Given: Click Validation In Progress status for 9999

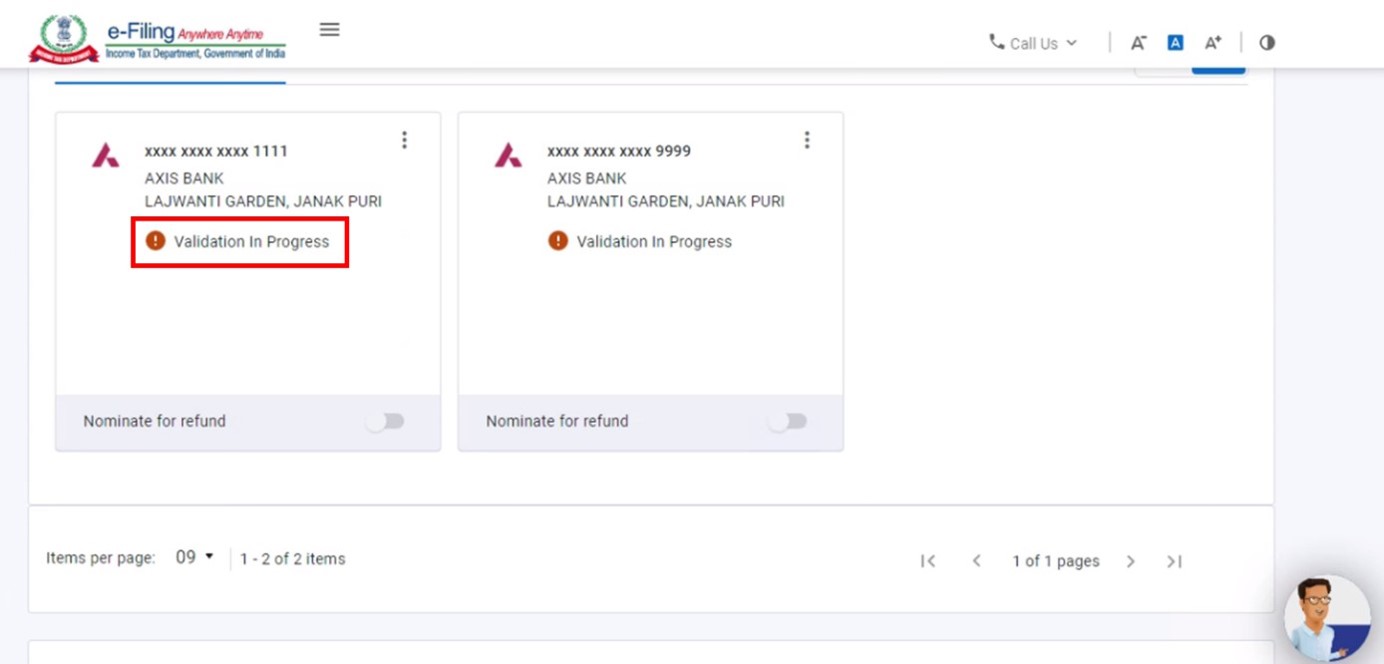Looking at the screenshot, I should [x=653, y=241].
